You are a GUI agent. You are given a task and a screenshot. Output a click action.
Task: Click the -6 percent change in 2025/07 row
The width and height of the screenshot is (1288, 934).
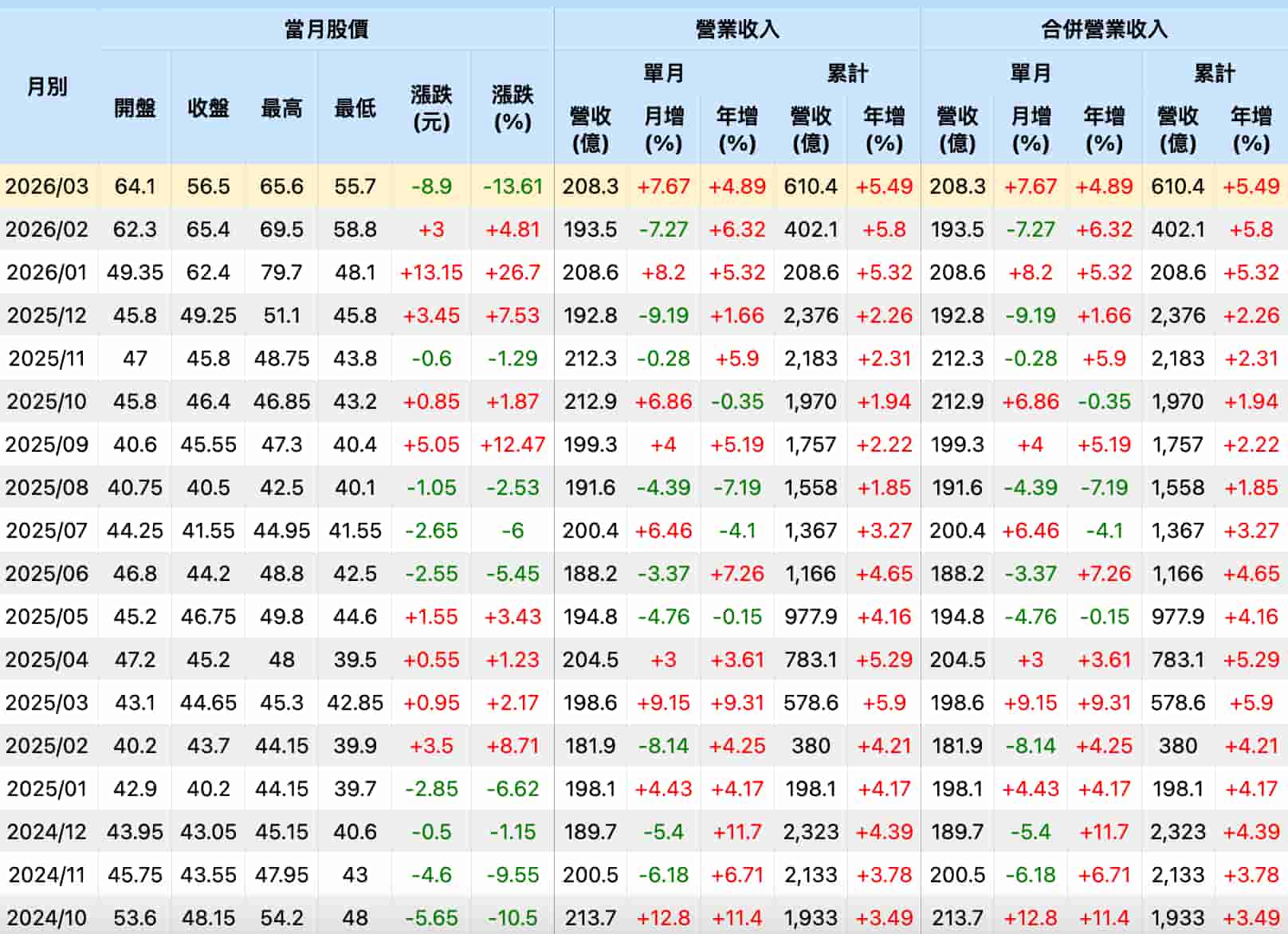coord(512,531)
